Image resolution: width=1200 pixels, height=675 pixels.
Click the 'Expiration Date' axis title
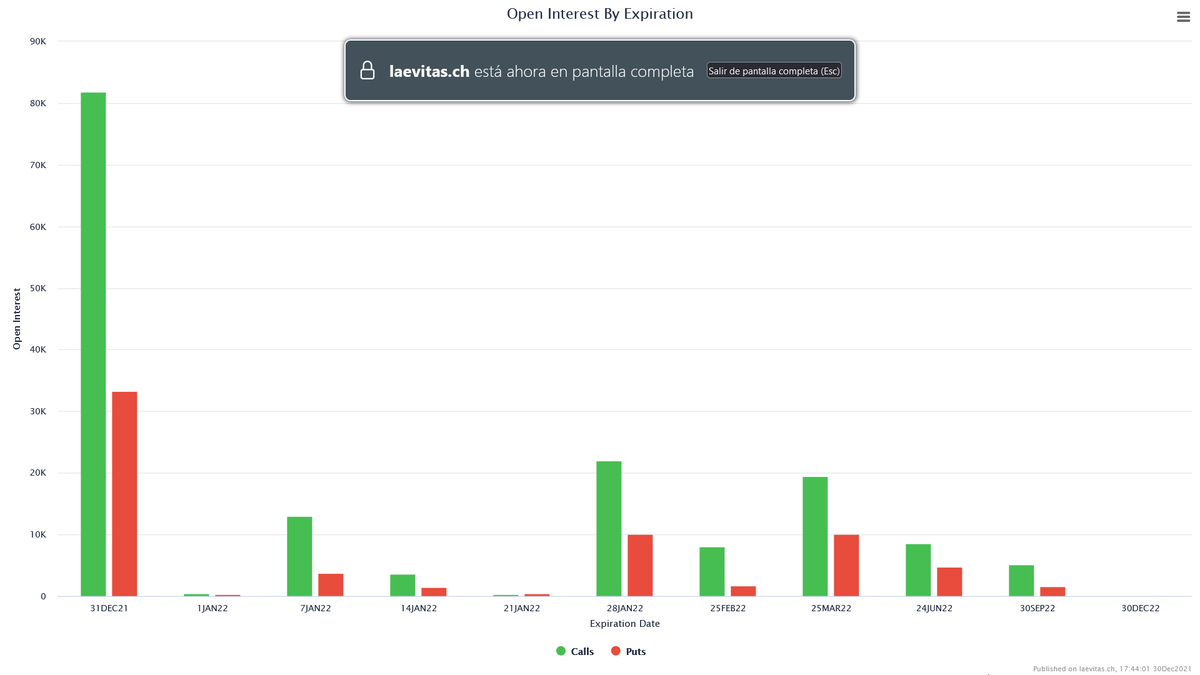(x=625, y=624)
